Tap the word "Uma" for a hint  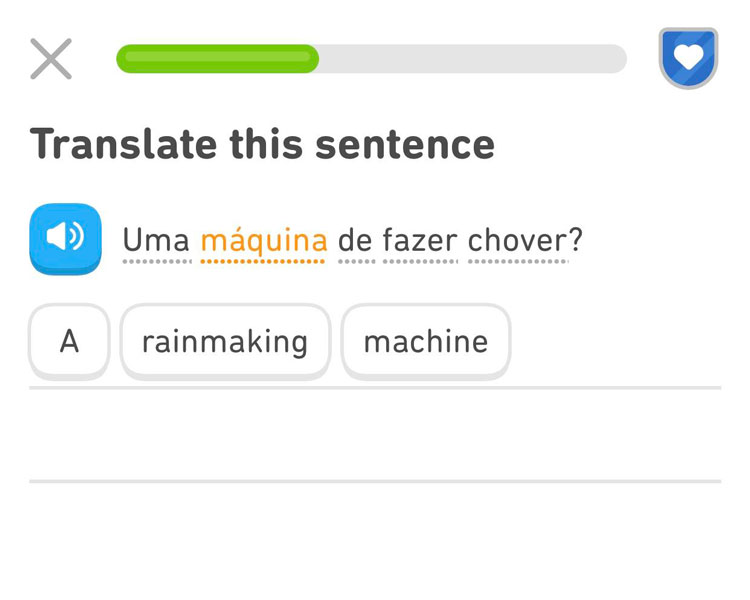point(156,241)
